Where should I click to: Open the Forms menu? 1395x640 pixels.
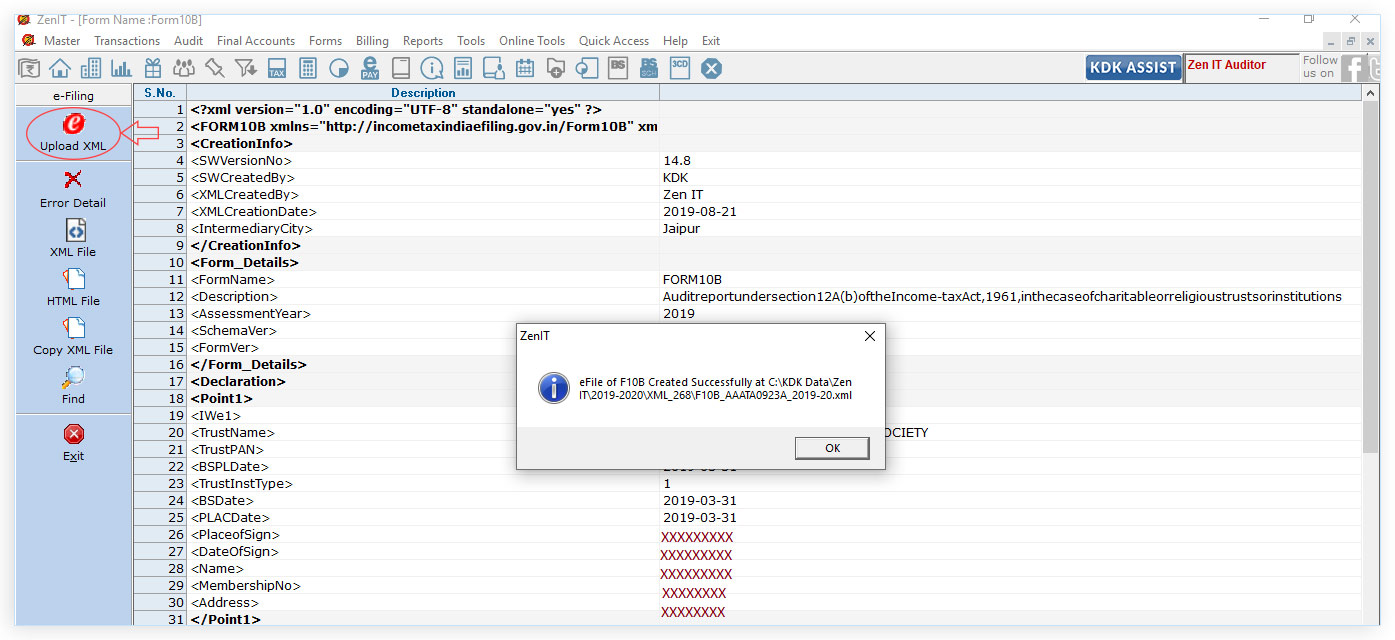[325, 41]
